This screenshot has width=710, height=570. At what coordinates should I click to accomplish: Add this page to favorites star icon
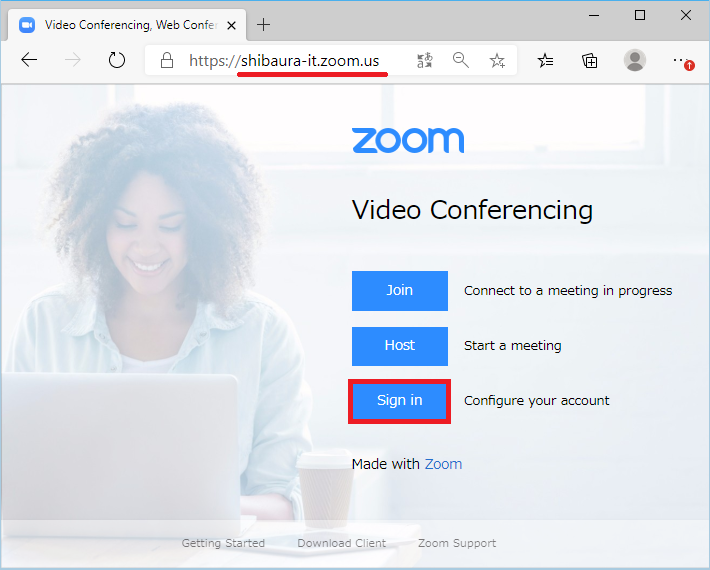tap(497, 60)
